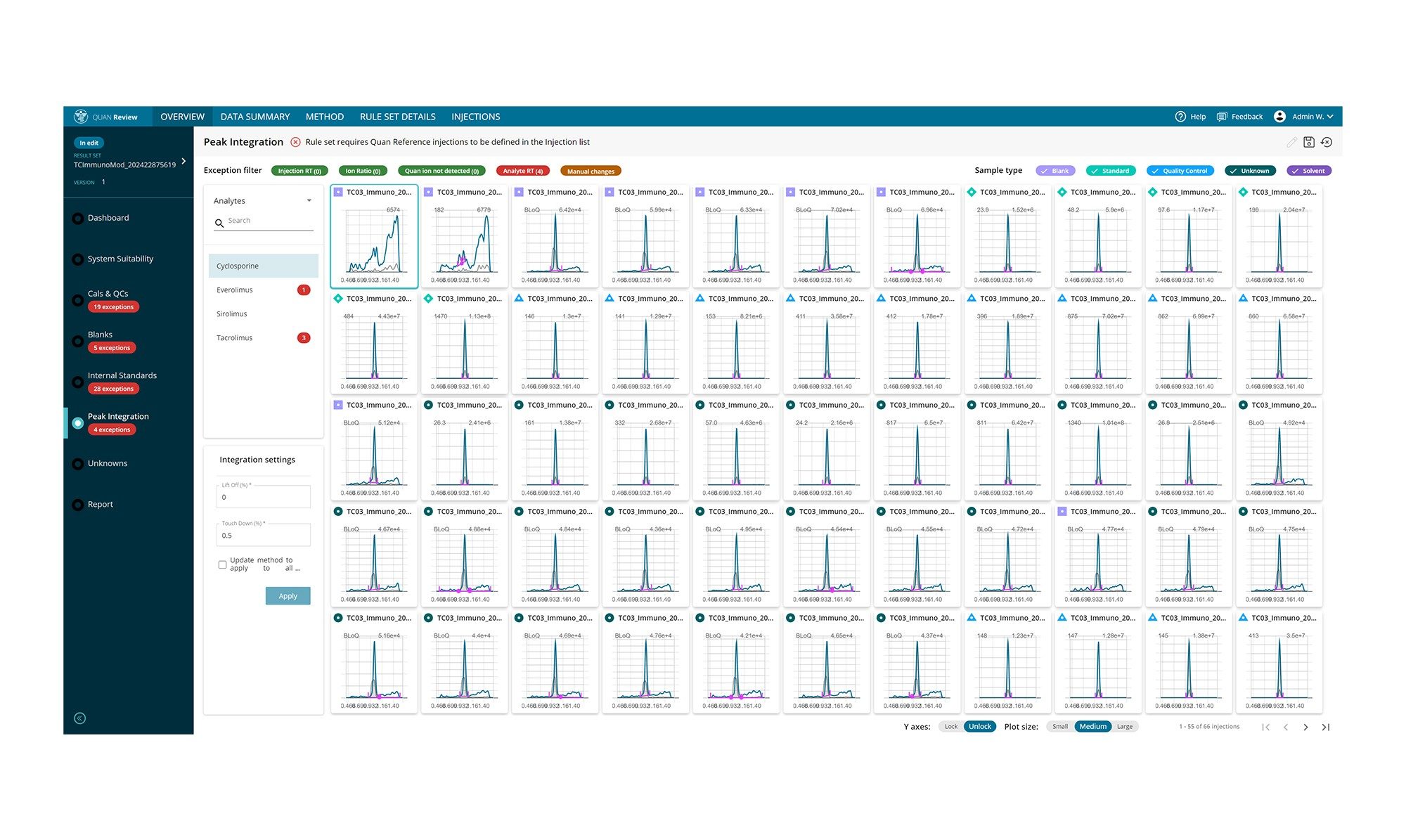The height and width of the screenshot is (840, 1406).
Task: Click the QUAN Review logo
Action: 107,116
